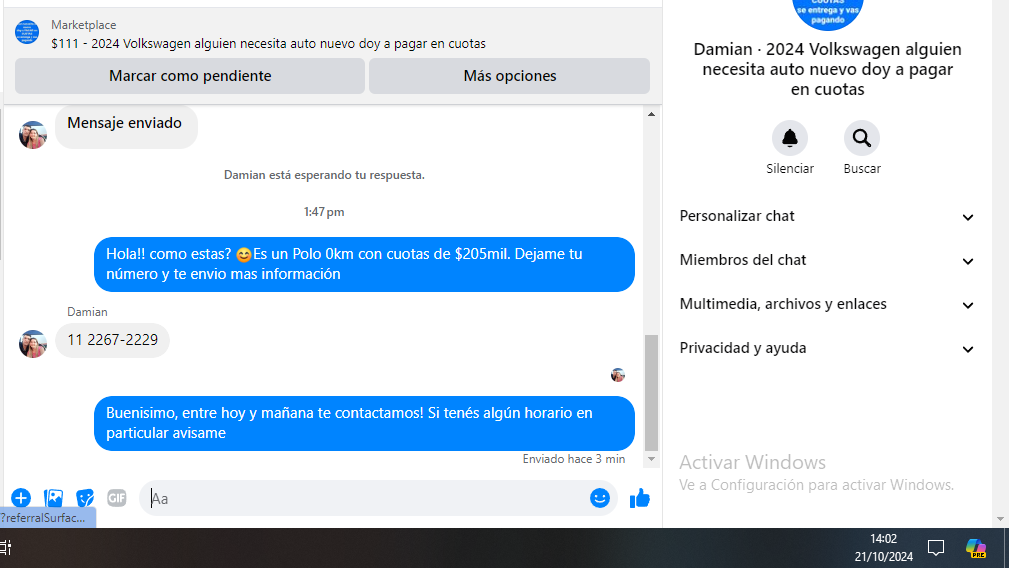Click the Marketplace label in header
The image size is (1009, 568).
point(84,25)
